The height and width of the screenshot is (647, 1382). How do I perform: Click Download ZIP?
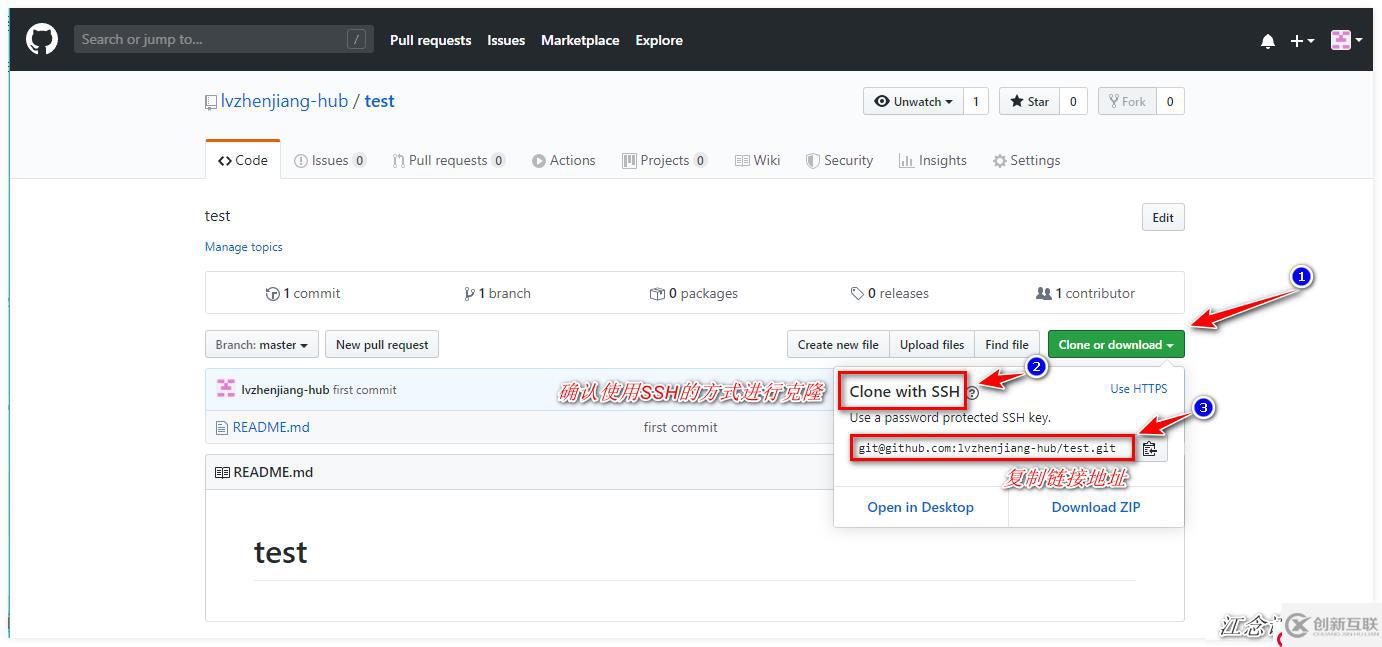click(1096, 507)
